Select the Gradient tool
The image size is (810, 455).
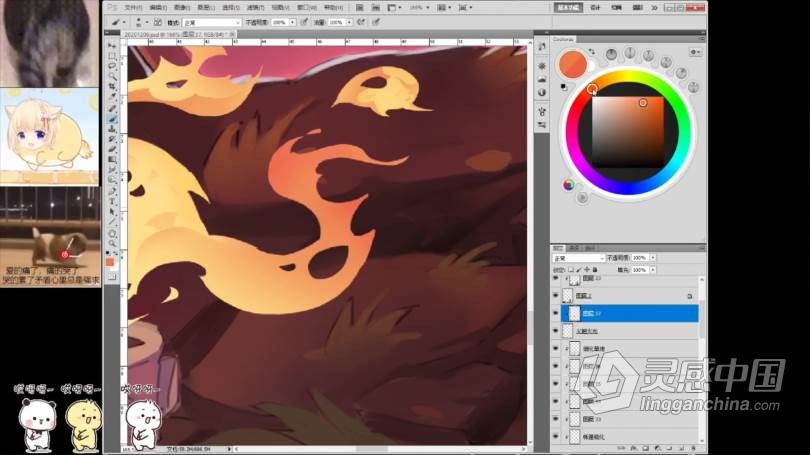pos(112,160)
